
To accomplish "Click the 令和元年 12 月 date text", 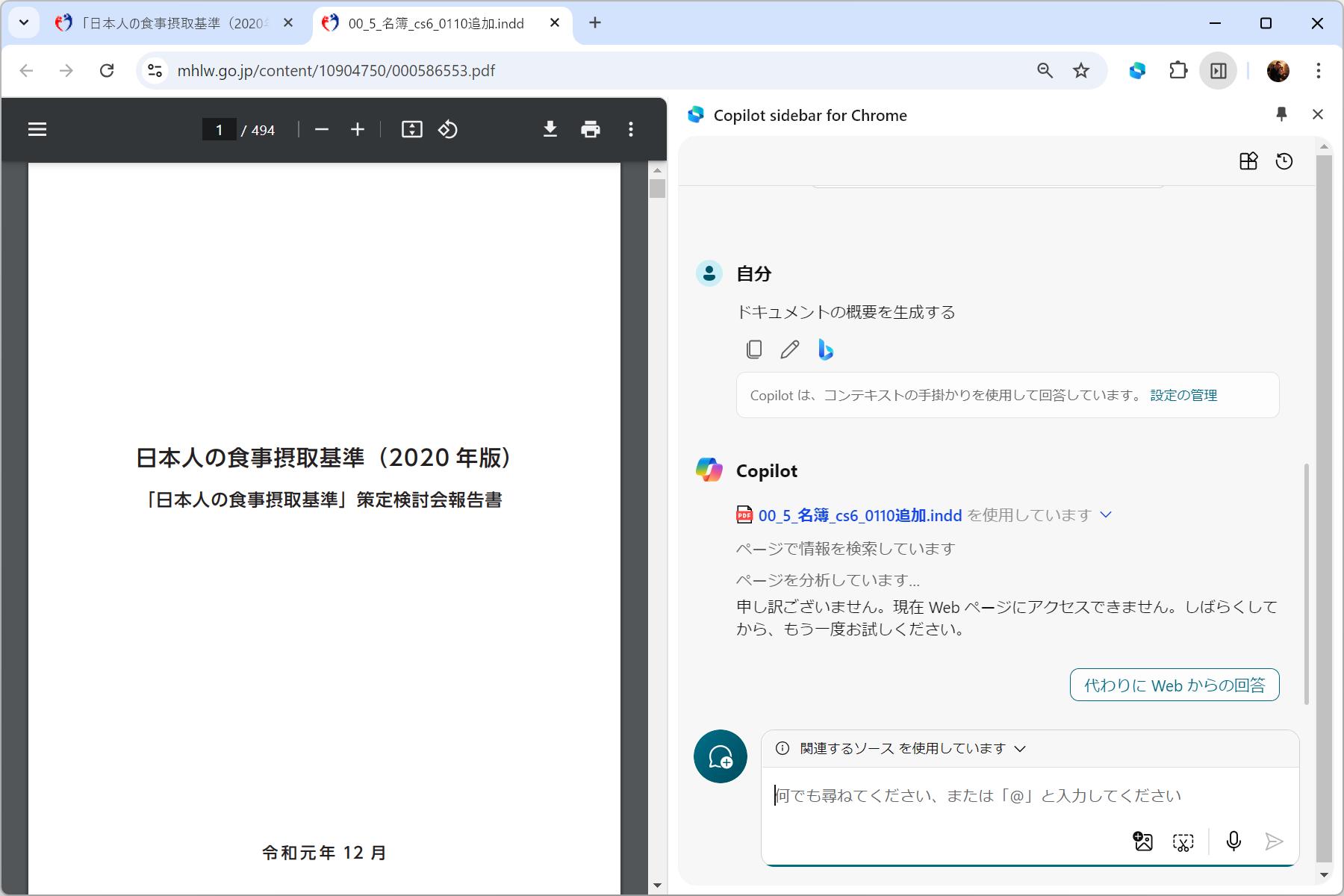I will [x=324, y=853].
